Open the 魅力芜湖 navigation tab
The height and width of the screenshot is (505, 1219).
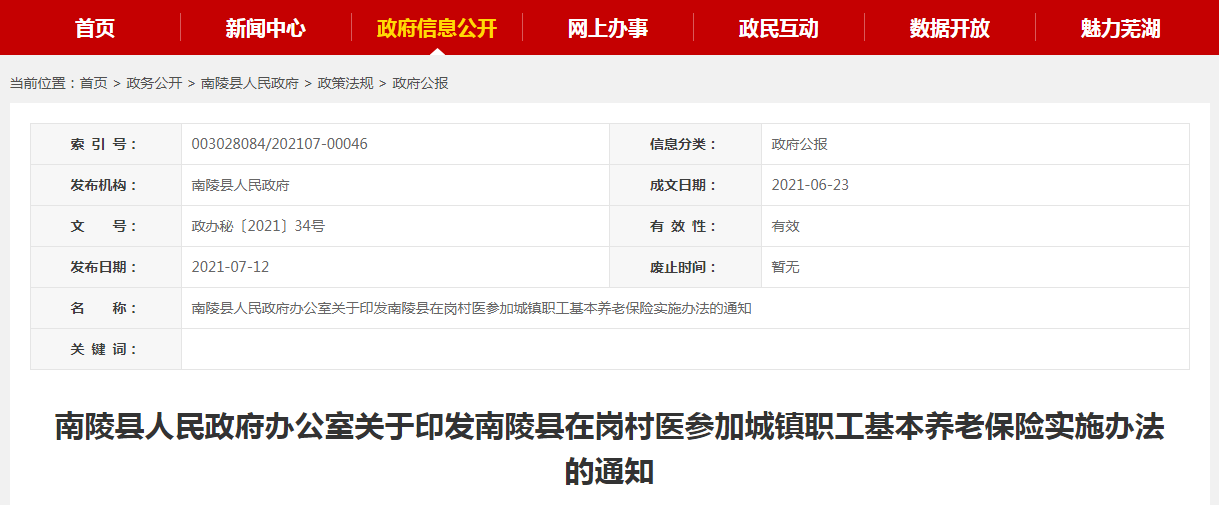click(1120, 28)
